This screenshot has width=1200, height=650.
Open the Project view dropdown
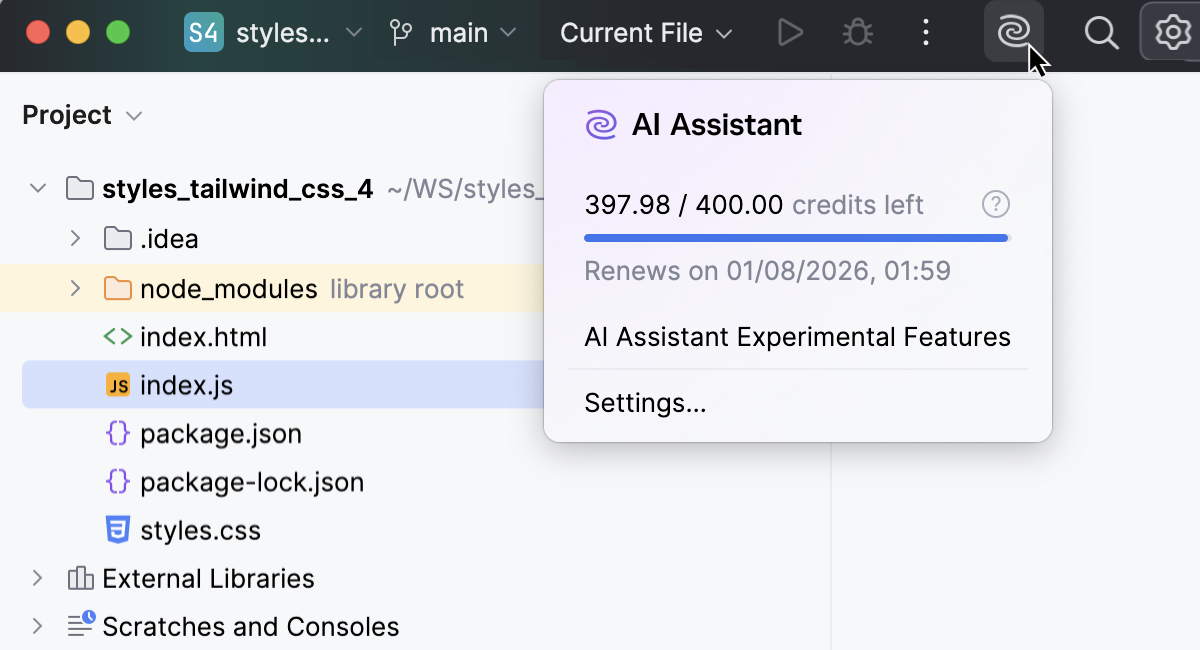click(x=83, y=115)
